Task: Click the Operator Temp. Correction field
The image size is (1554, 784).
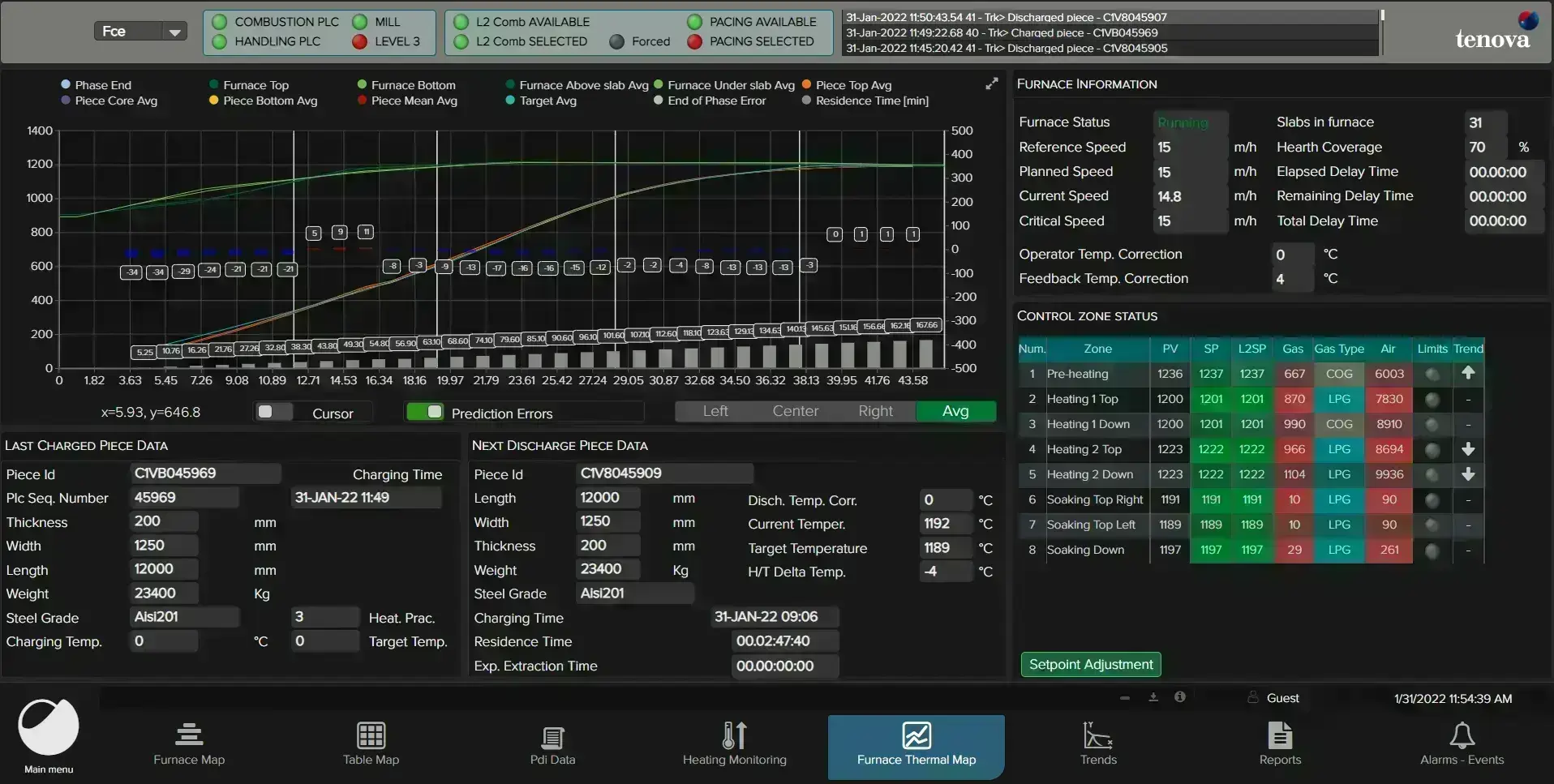Action: click(1293, 254)
